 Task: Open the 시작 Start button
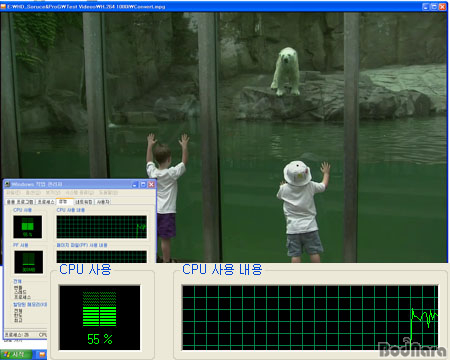(16, 354)
